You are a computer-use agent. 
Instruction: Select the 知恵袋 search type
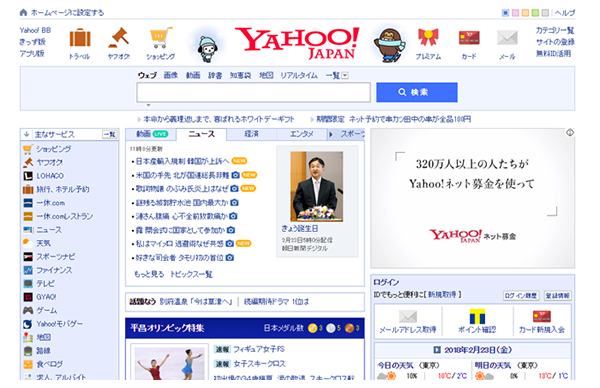[240, 75]
